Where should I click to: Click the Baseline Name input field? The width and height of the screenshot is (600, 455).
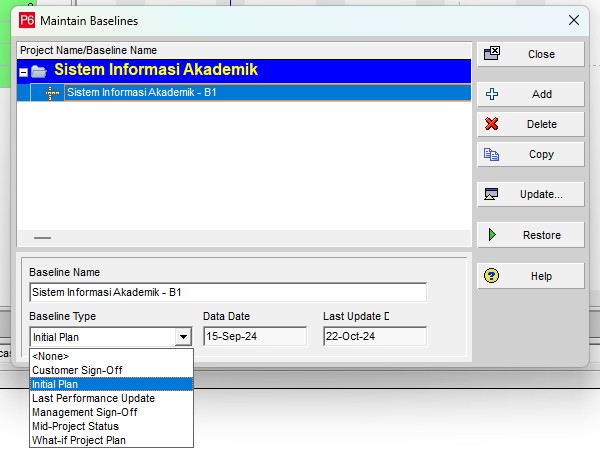tap(228, 292)
